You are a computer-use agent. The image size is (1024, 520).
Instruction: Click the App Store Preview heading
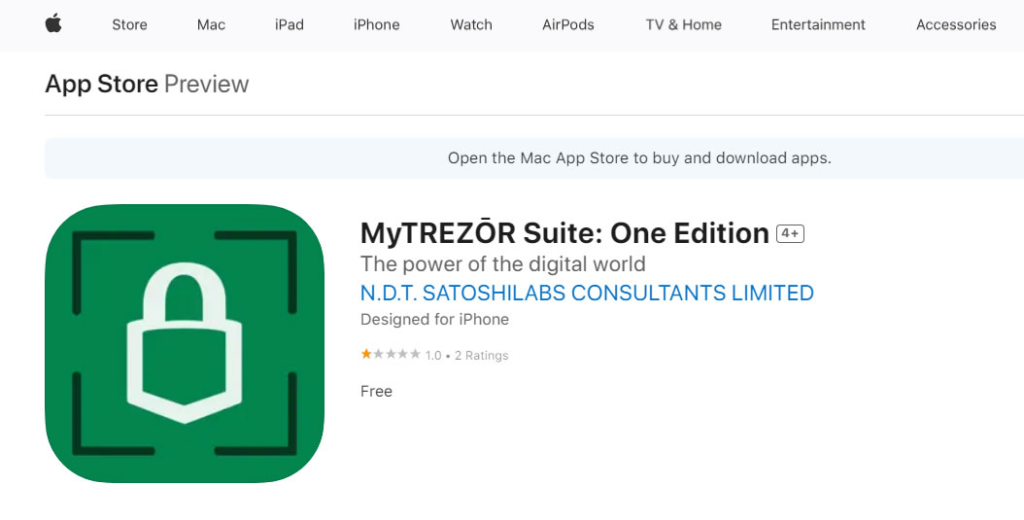tap(147, 84)
